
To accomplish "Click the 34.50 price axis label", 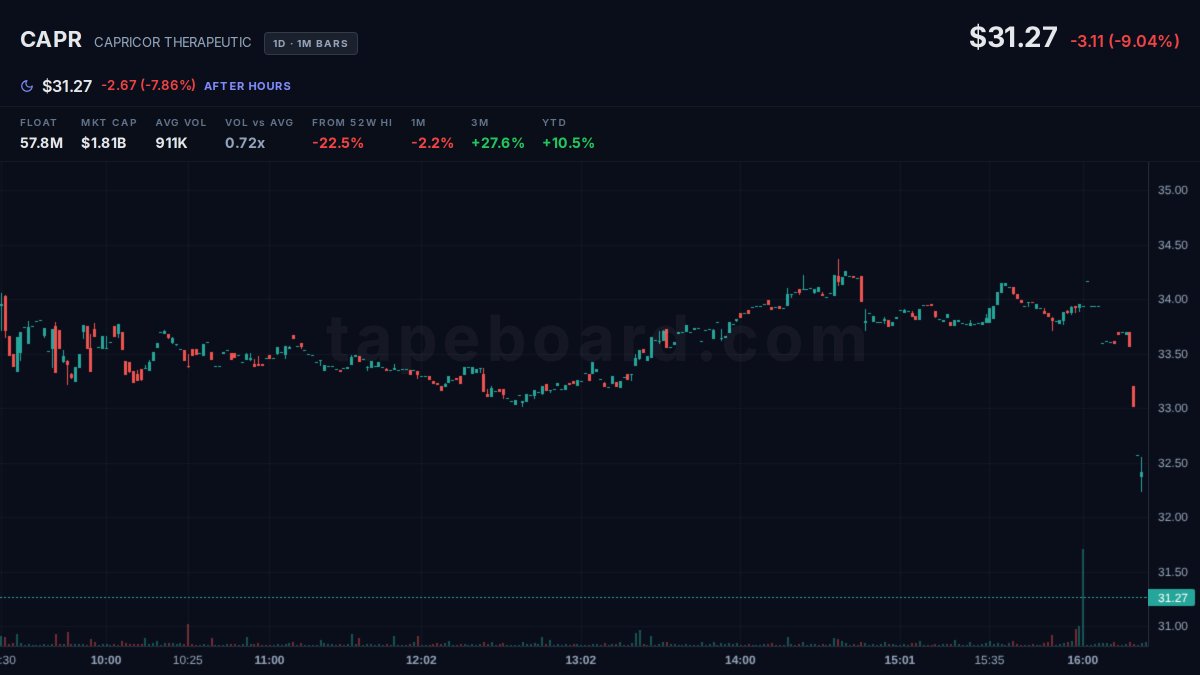I will click(x=1172, y=245).
